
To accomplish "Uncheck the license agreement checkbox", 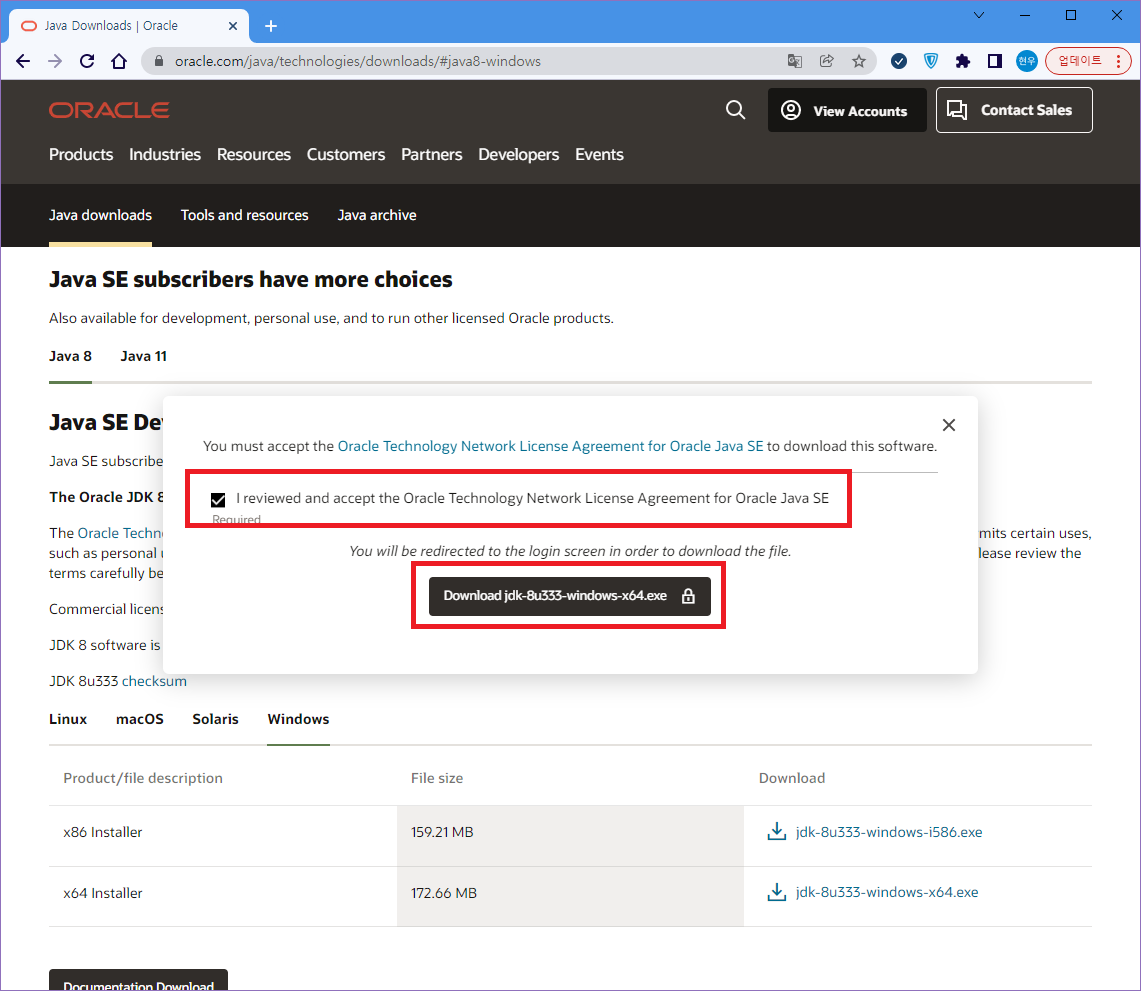I will (x=218, y=500).
